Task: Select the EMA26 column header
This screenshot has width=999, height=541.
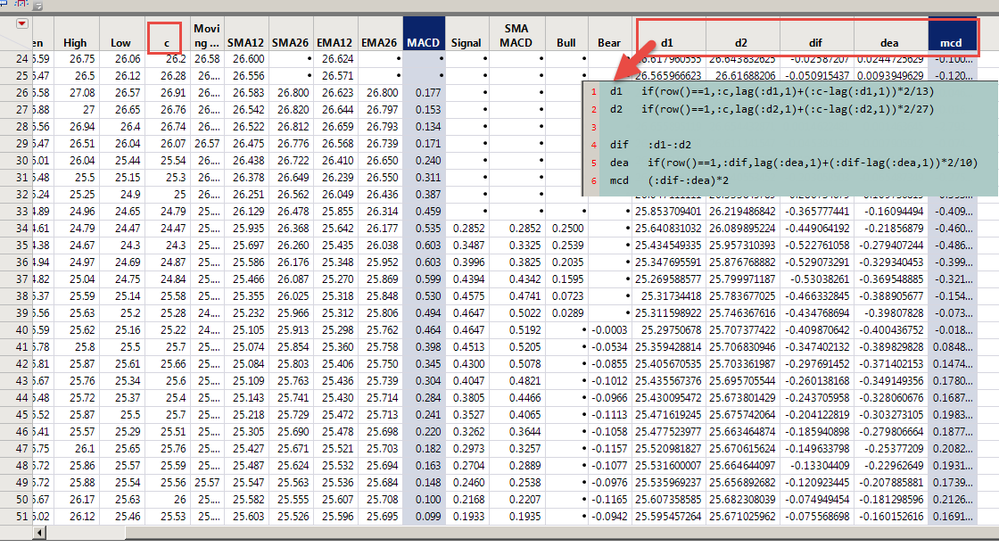Action: 379,43
